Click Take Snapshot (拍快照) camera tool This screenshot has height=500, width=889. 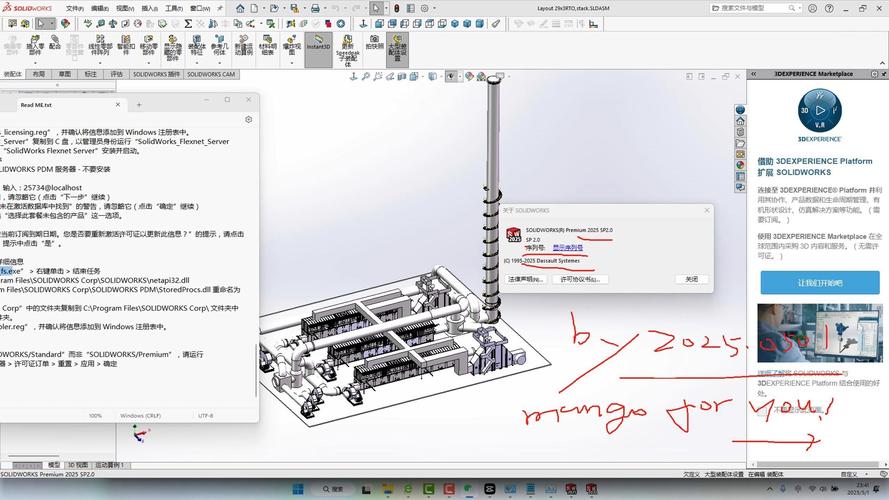[x=374, y=43]
